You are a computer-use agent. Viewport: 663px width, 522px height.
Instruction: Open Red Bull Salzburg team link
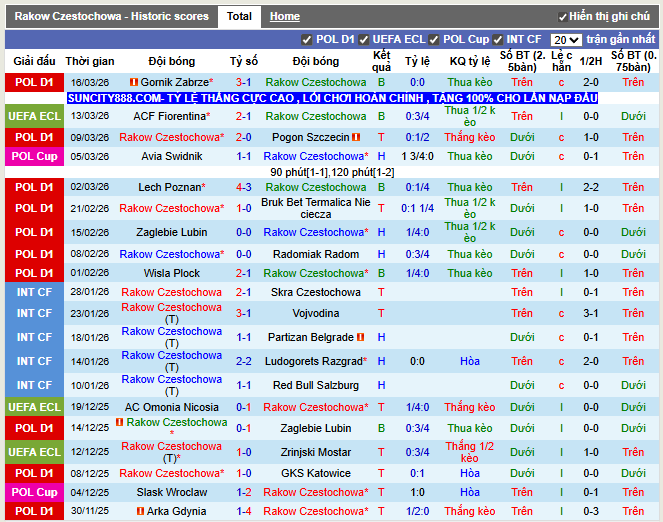[315, 386]
